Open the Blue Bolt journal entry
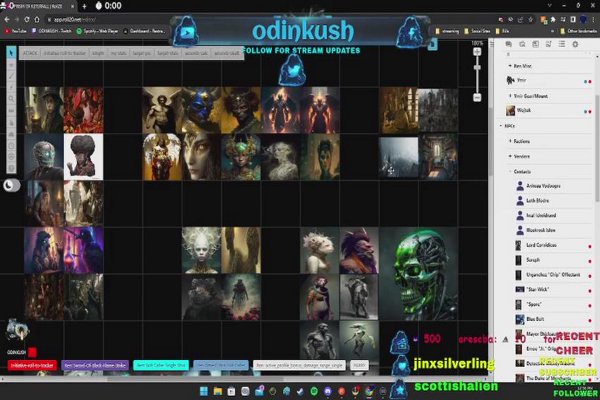Screen dimensions: 600x400 coord(553,319)
